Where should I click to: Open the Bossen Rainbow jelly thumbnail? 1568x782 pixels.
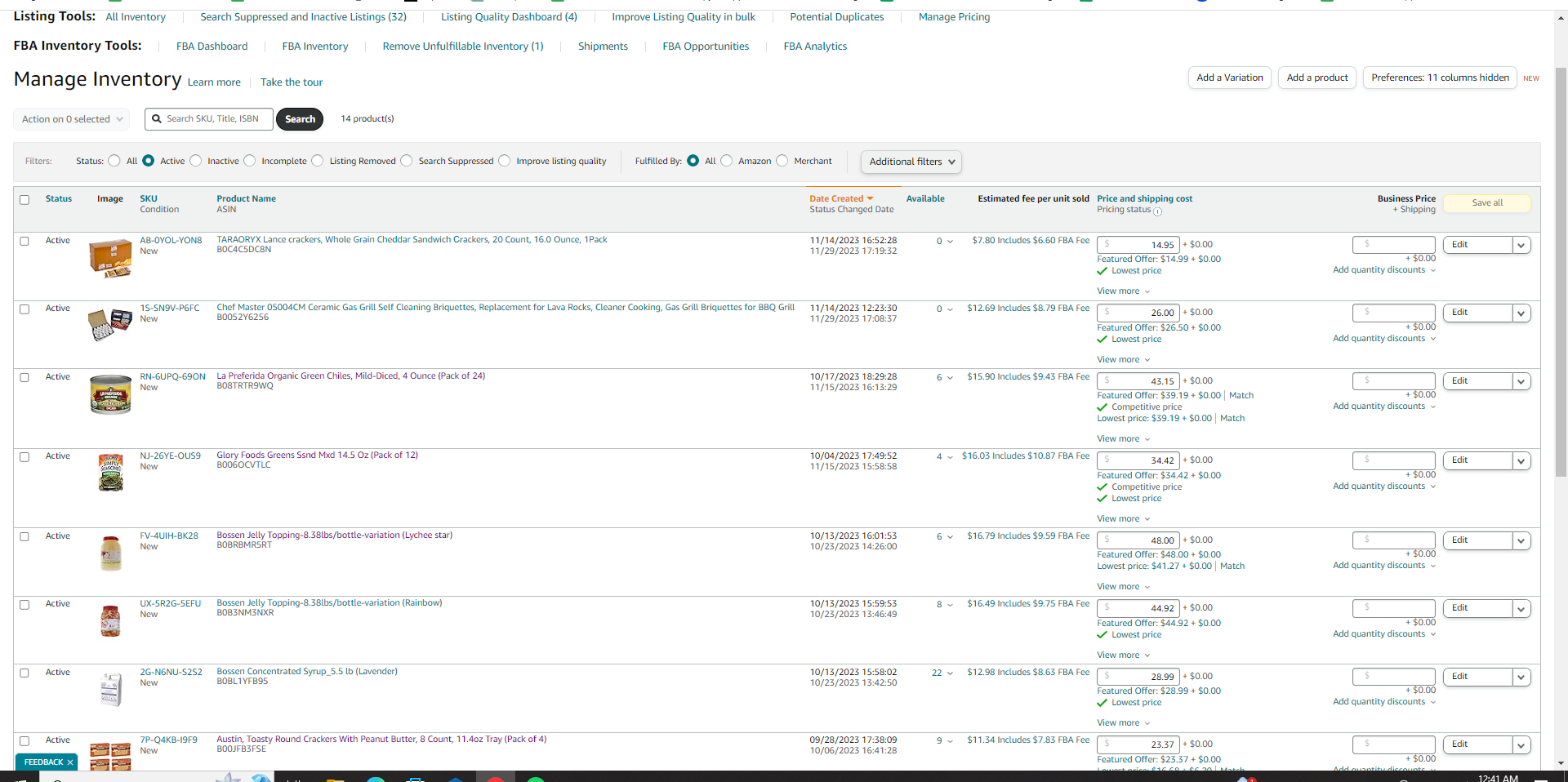click(110, 620)
